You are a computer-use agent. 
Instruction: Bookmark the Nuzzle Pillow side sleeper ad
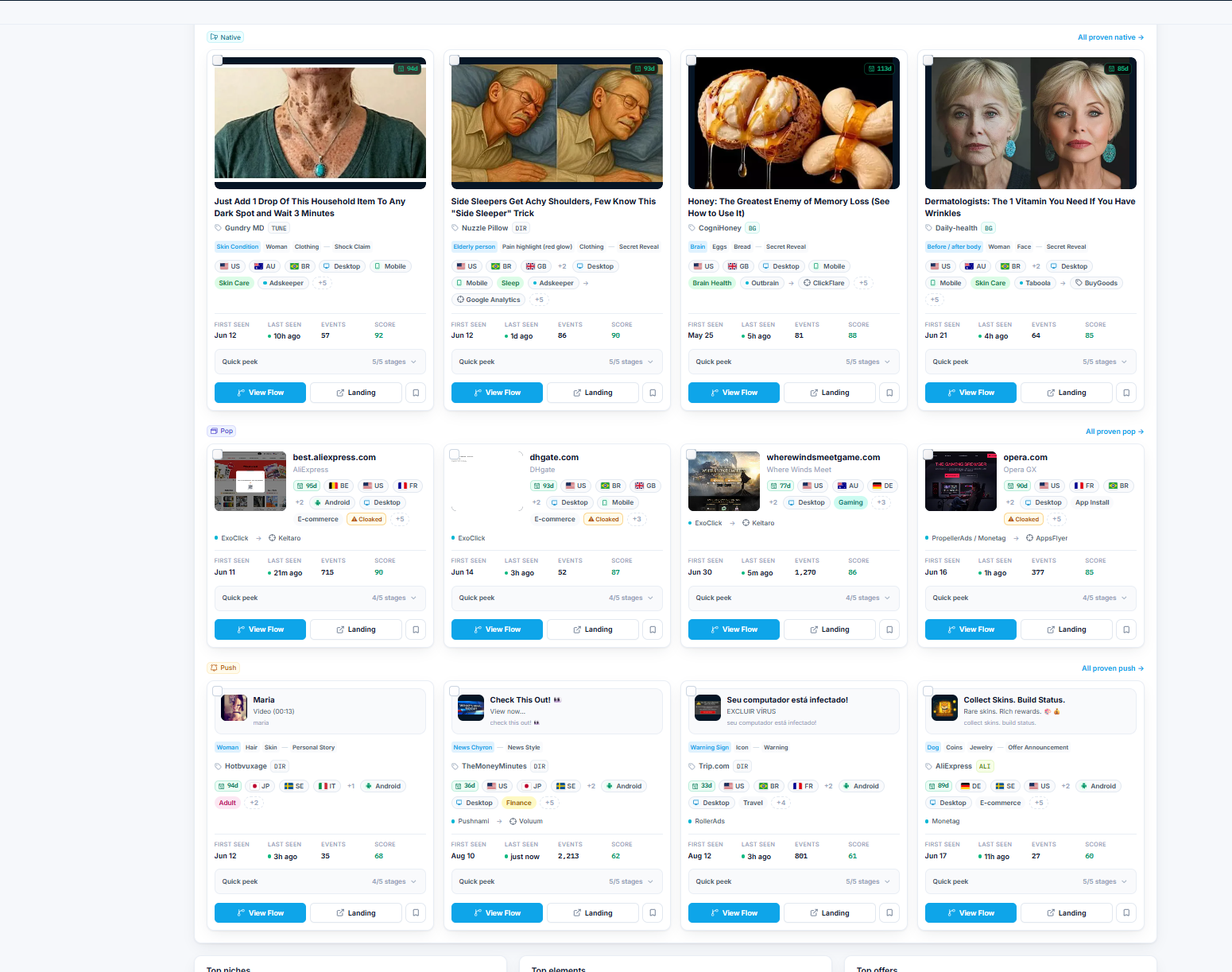tap(653, 393)
